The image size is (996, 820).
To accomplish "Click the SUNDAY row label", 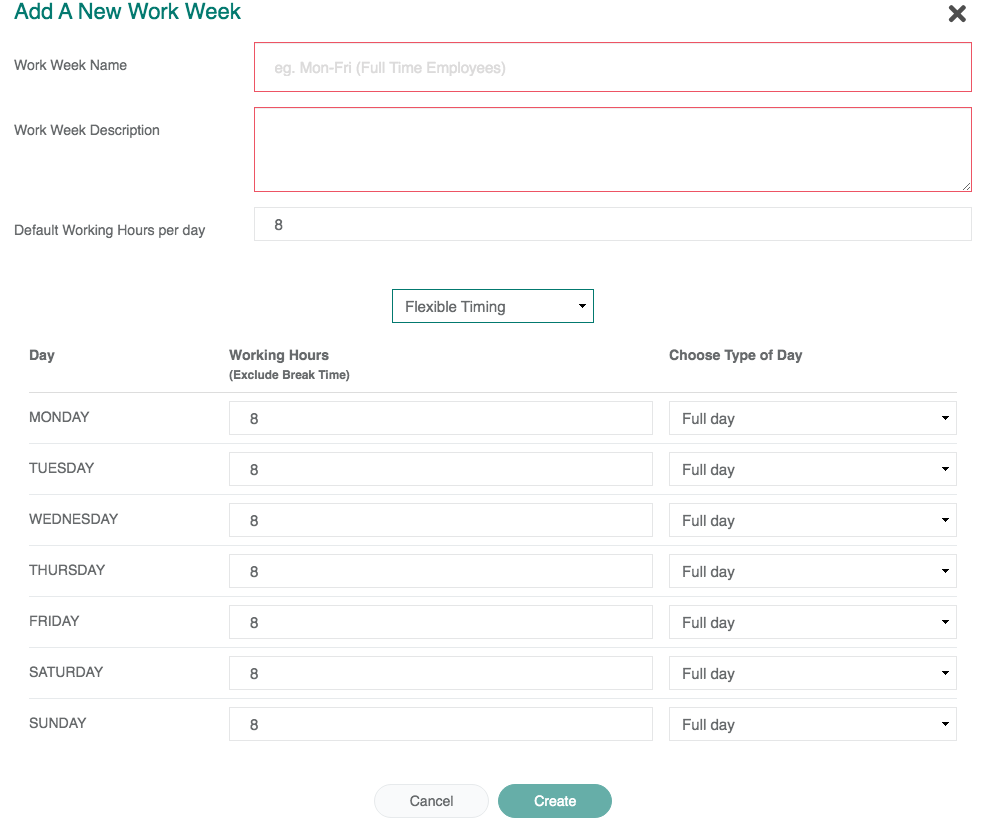I will pyautogui.click(x=58, y=723).
